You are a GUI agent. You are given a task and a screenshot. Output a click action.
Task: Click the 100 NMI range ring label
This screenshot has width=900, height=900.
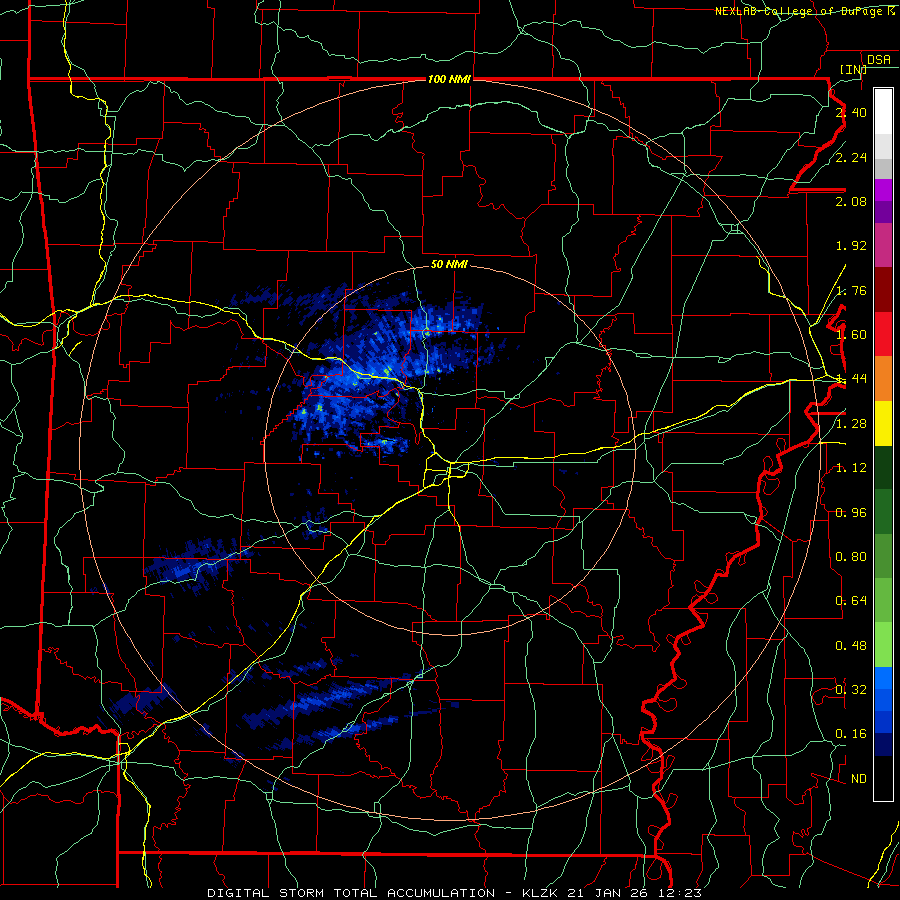(449, 79)
